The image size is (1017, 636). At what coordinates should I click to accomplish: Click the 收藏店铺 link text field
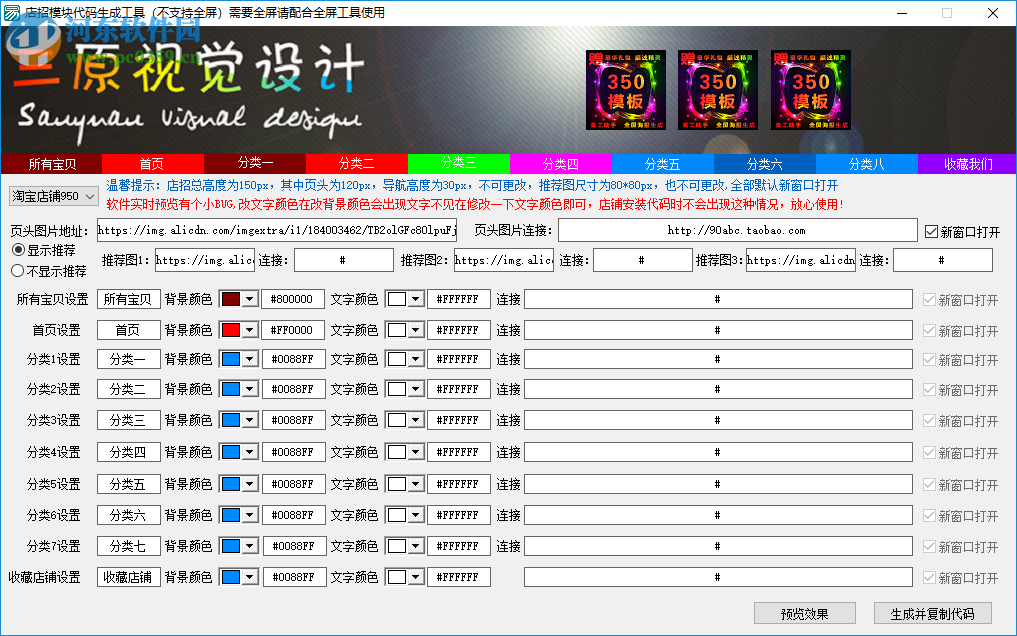click(x=718, y=576)
